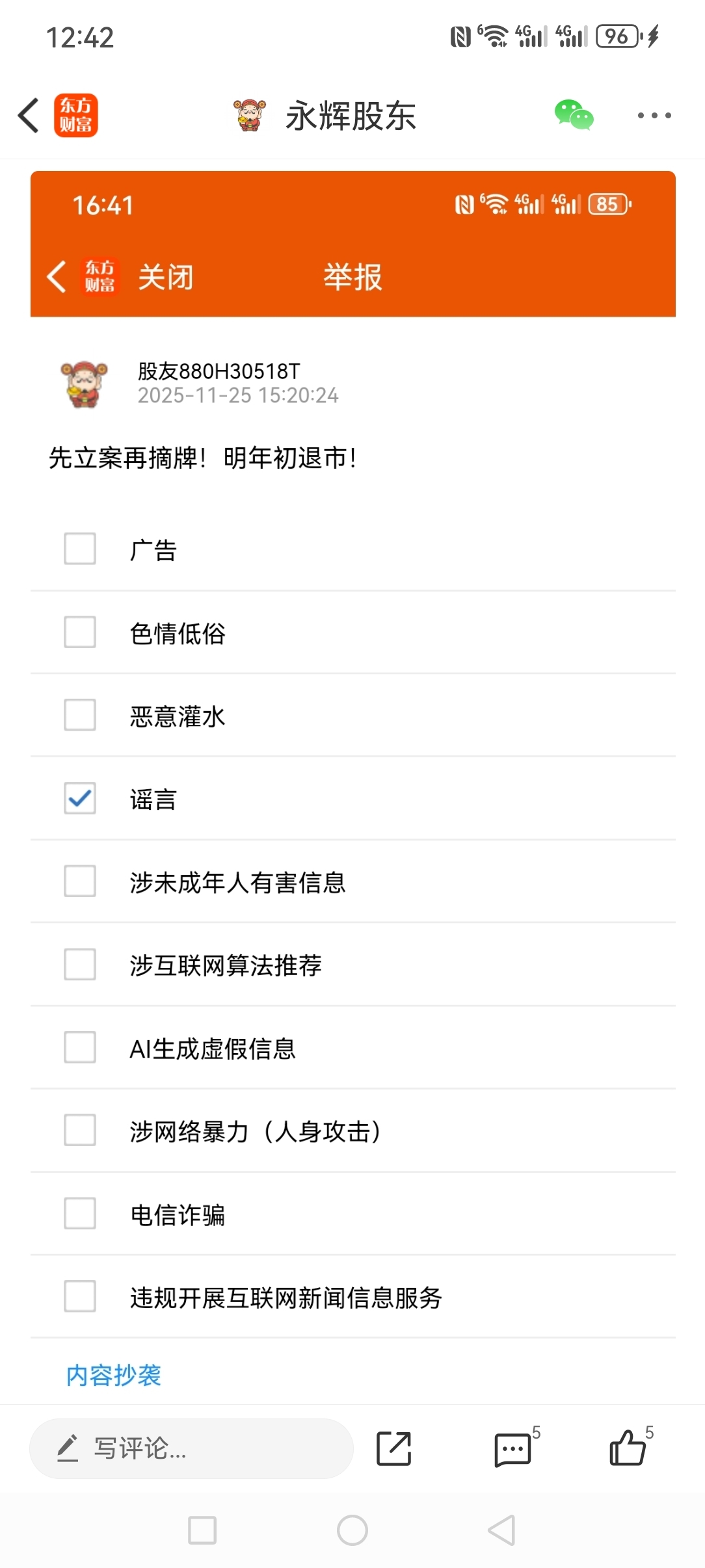Open recent apps with square button

(x=202, y=1530)
